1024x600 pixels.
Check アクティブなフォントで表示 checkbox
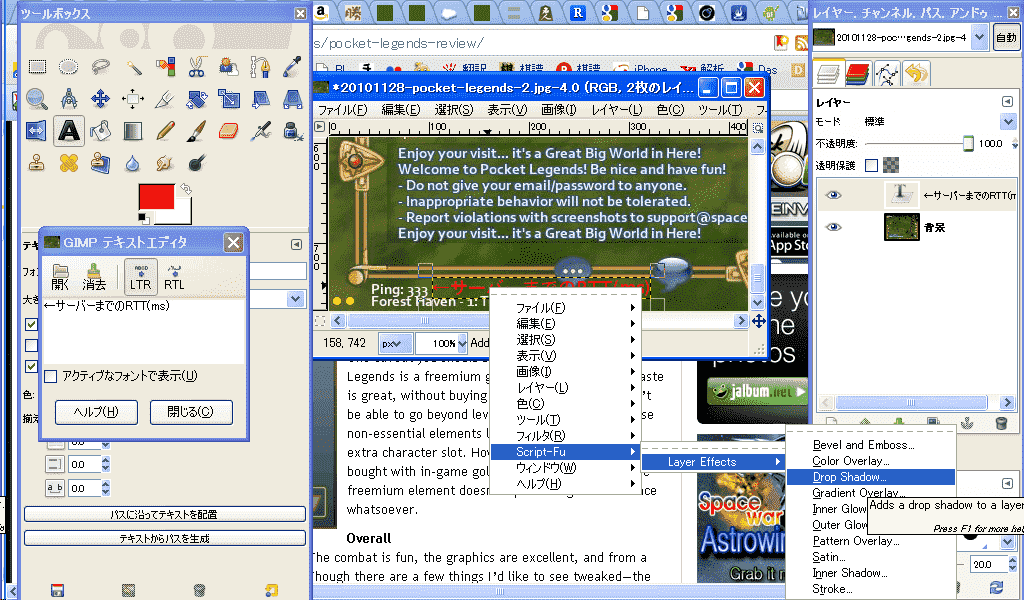pyautogui.click(x=51, y=376)
